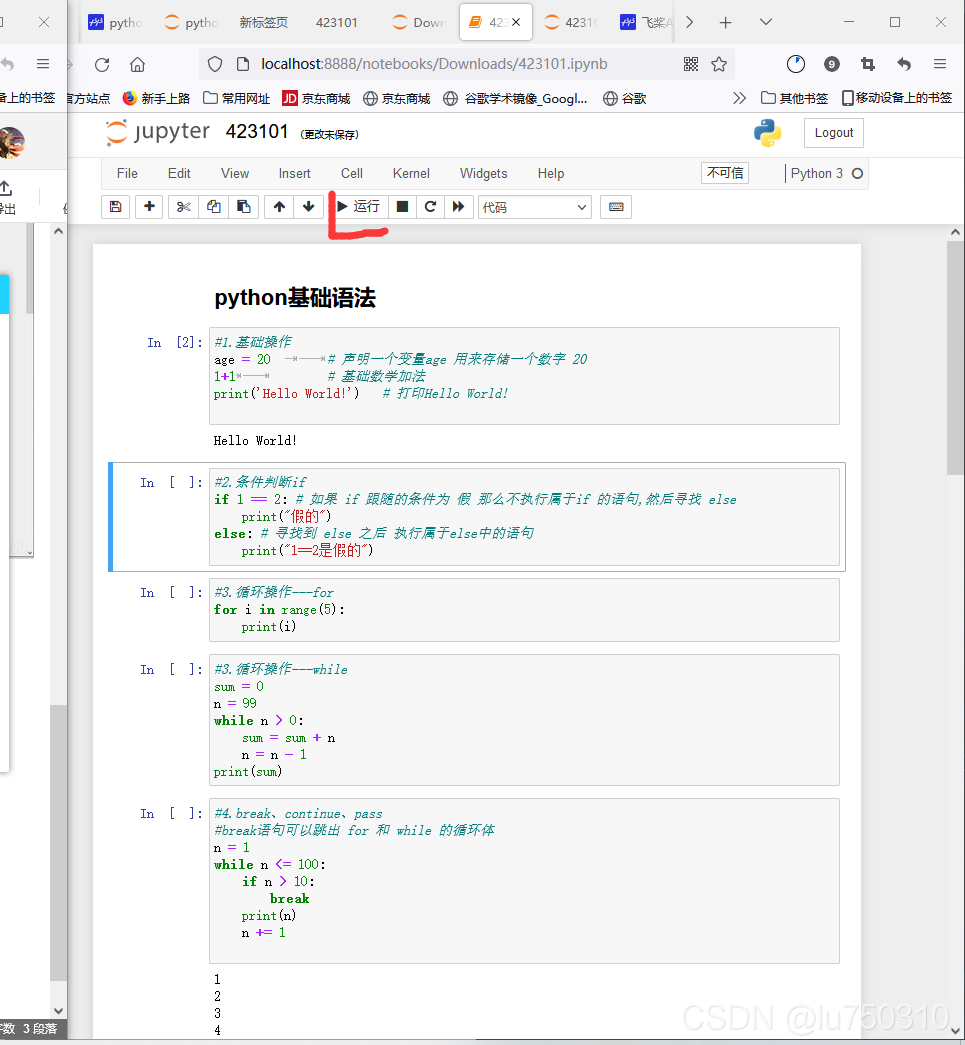This screenshot has height=1045, width=965.
Task: Click the Jupyter logo
Action: 158,132
